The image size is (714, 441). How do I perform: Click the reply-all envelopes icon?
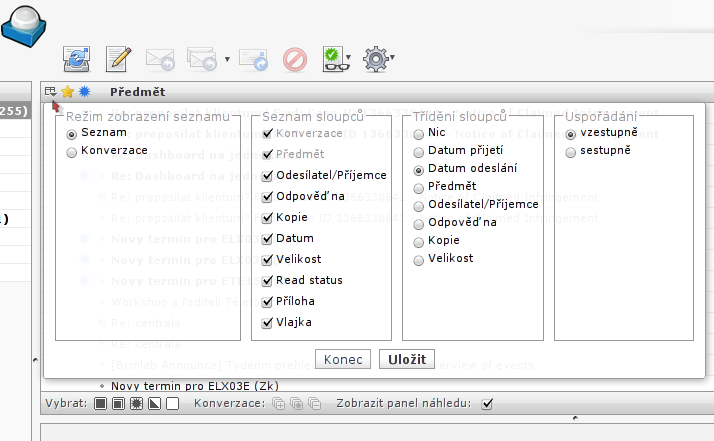pos(202,59)
